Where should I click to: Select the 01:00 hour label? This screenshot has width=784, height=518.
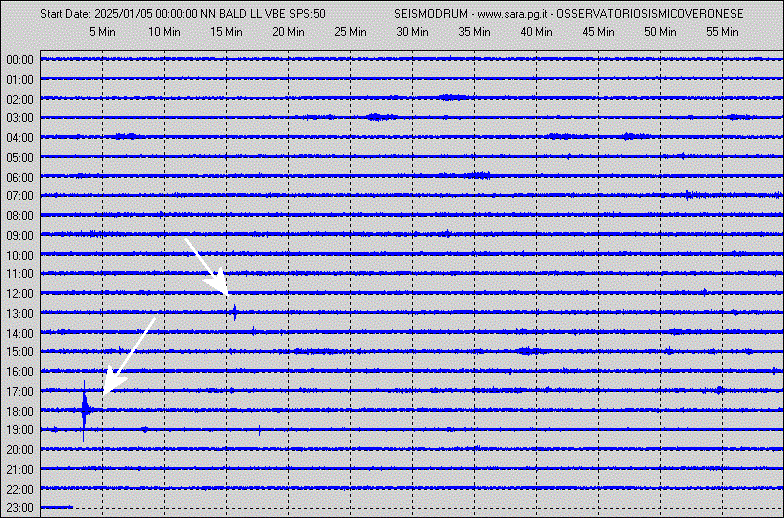(x=20, y=80)
